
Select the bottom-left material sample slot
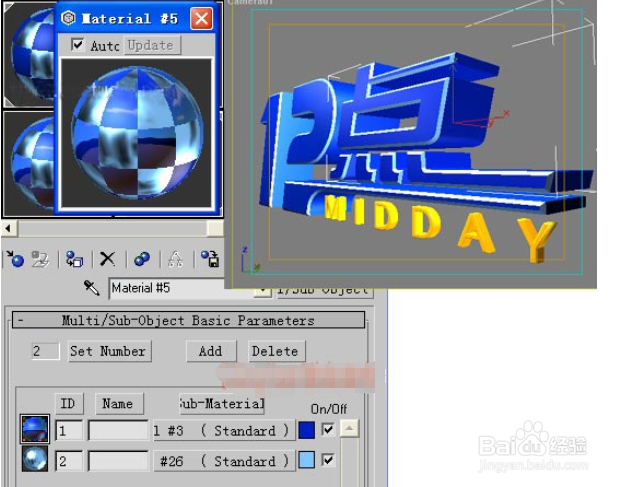pyautogui.click(x=28, y=163)
